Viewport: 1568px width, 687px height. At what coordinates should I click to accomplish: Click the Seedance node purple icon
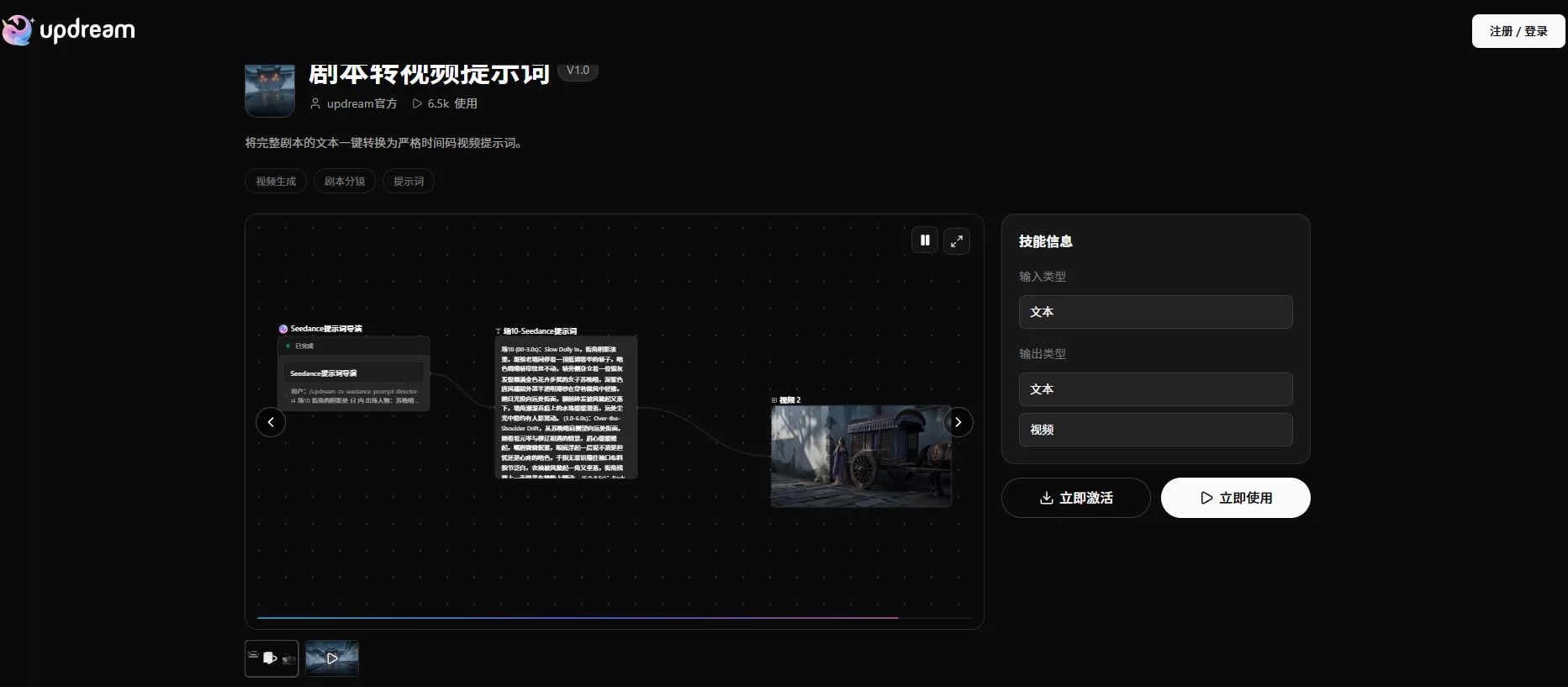(x=283, y=329)
